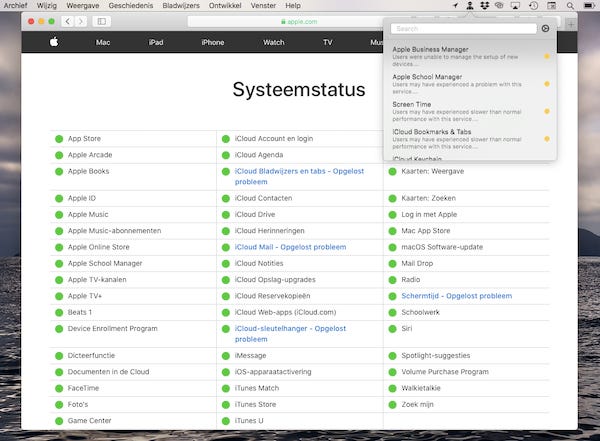Open the Archief menu
600x441 pixels.
pos(15,5)
